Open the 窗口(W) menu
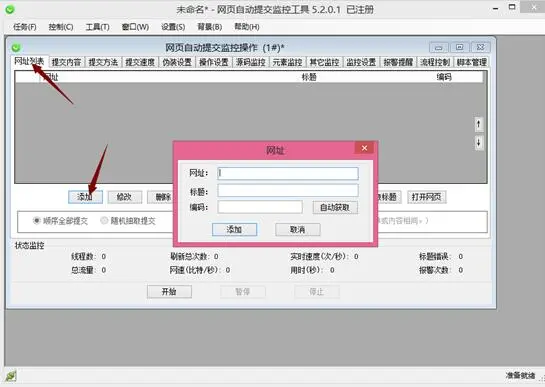The height and width of the screenshot is (387, 545). (135, 27)
